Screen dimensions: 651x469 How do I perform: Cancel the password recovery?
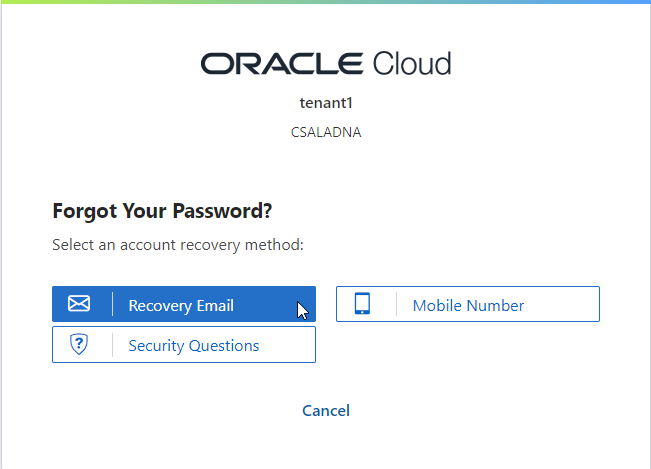click(326, 410)
